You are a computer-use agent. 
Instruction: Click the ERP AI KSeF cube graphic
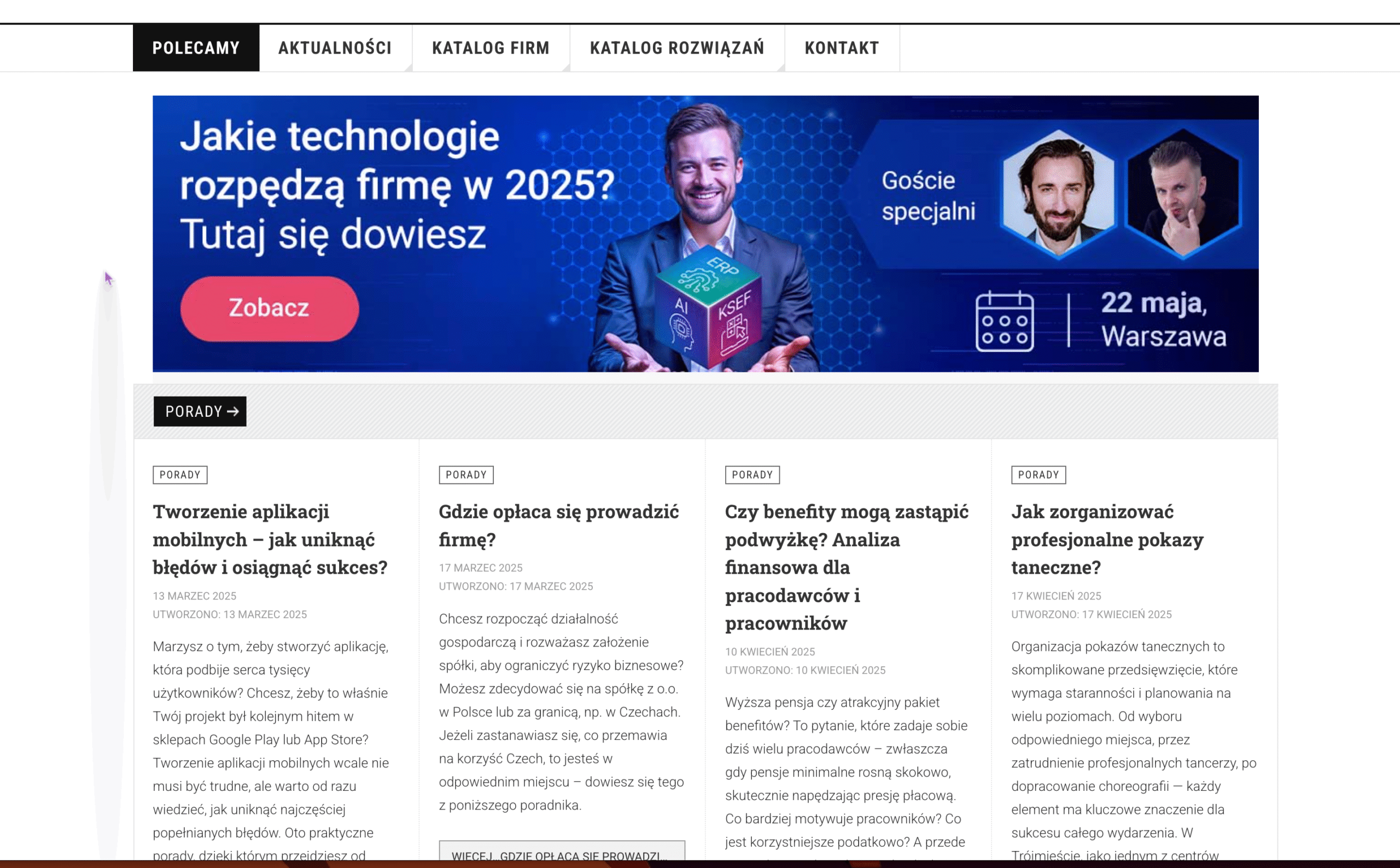[709, 304]
